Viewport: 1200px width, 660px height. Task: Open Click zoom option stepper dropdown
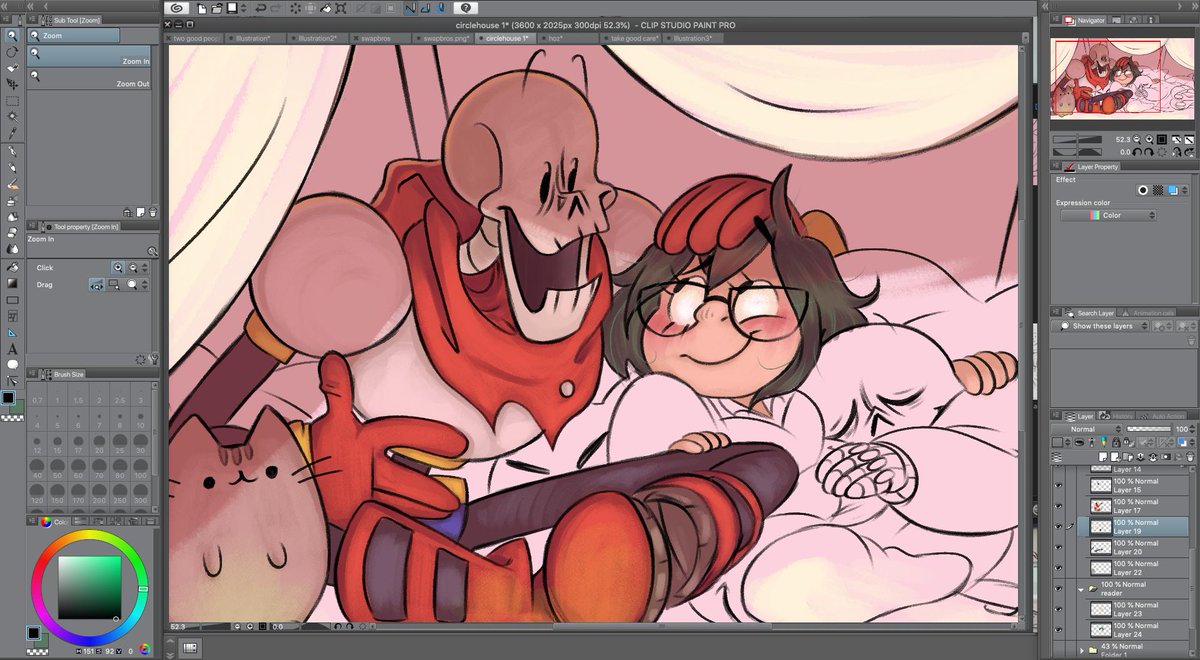point(145,268)
